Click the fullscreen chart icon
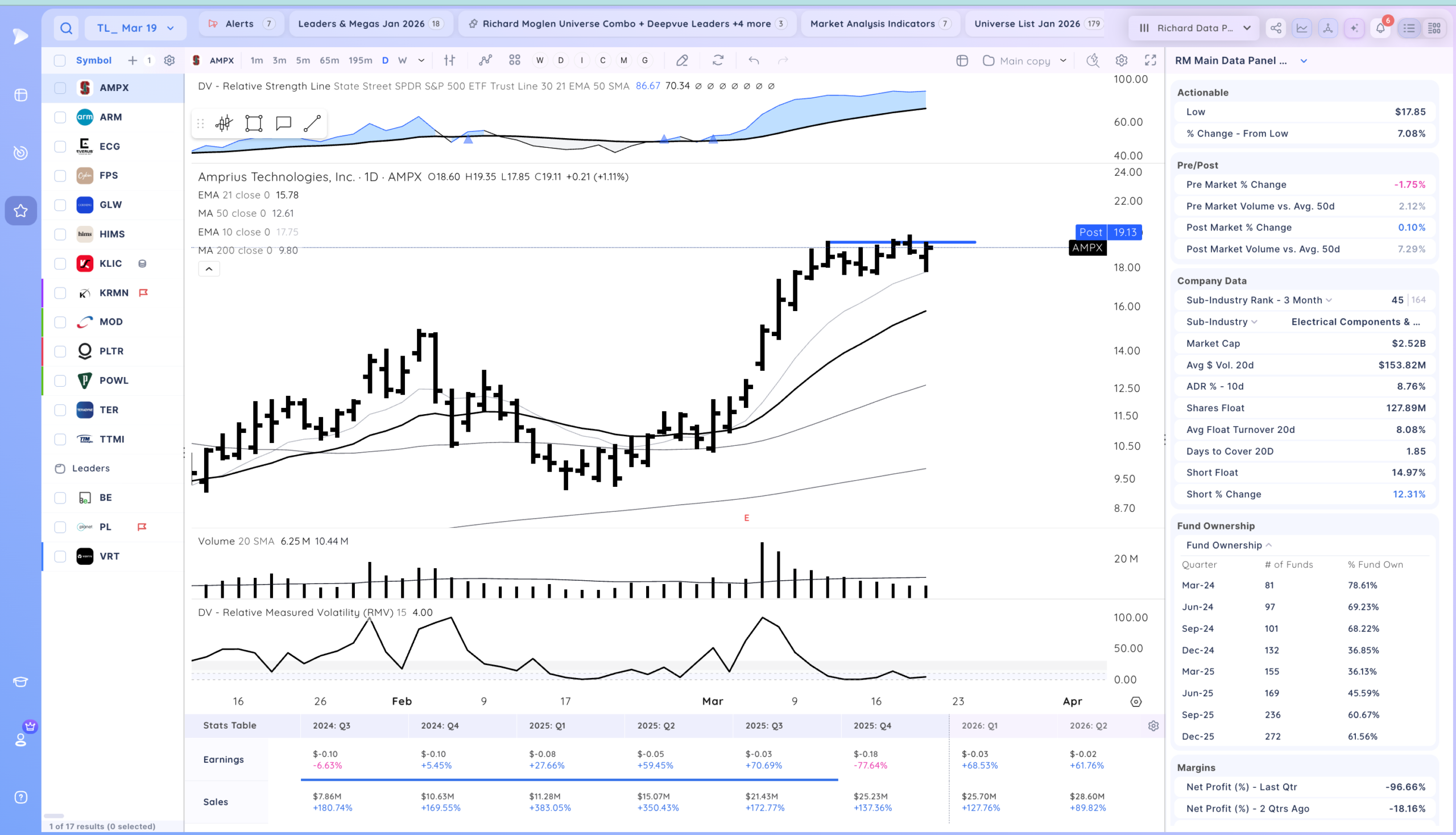1456x835 pixels. click(1151, 60)
